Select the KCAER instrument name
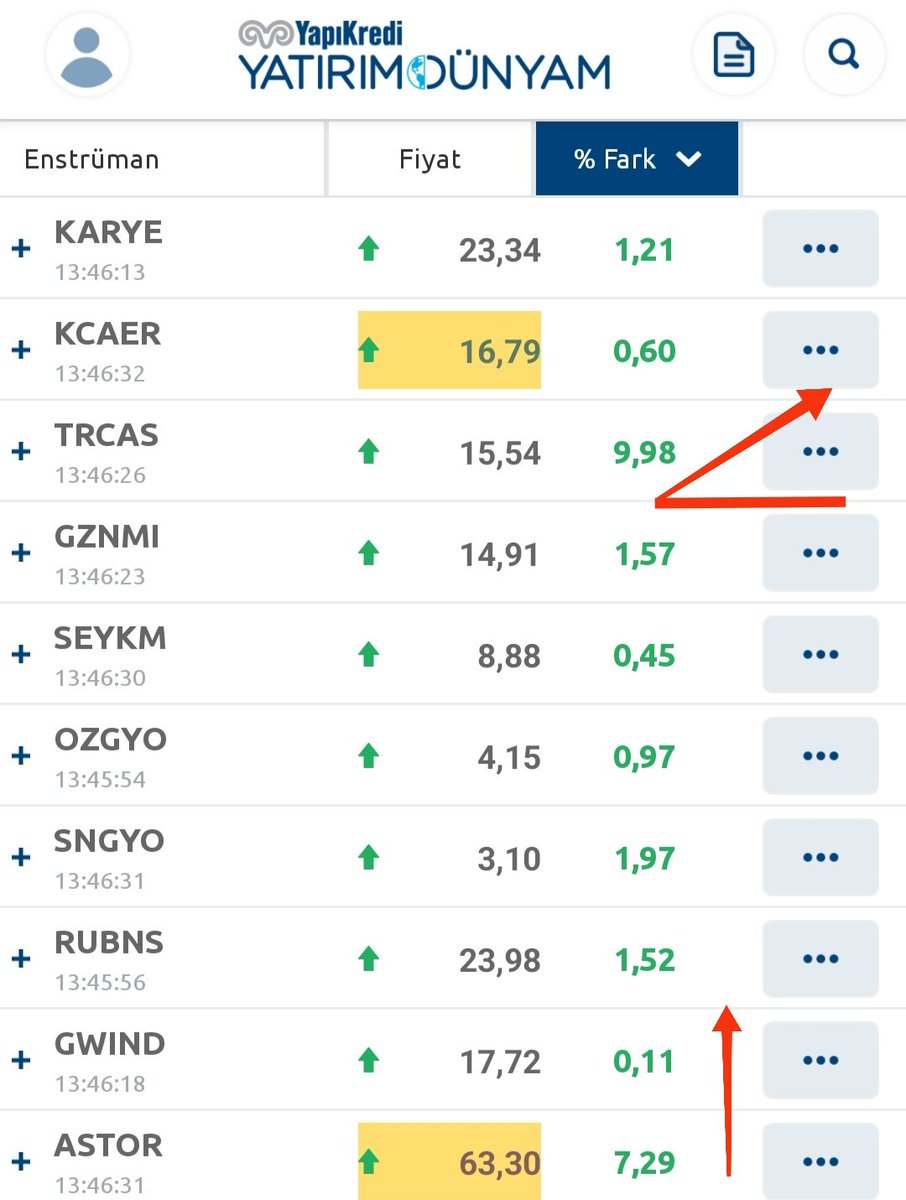Image resolution: width=906 pixels, height=1200 pixels. coord(107,333)
